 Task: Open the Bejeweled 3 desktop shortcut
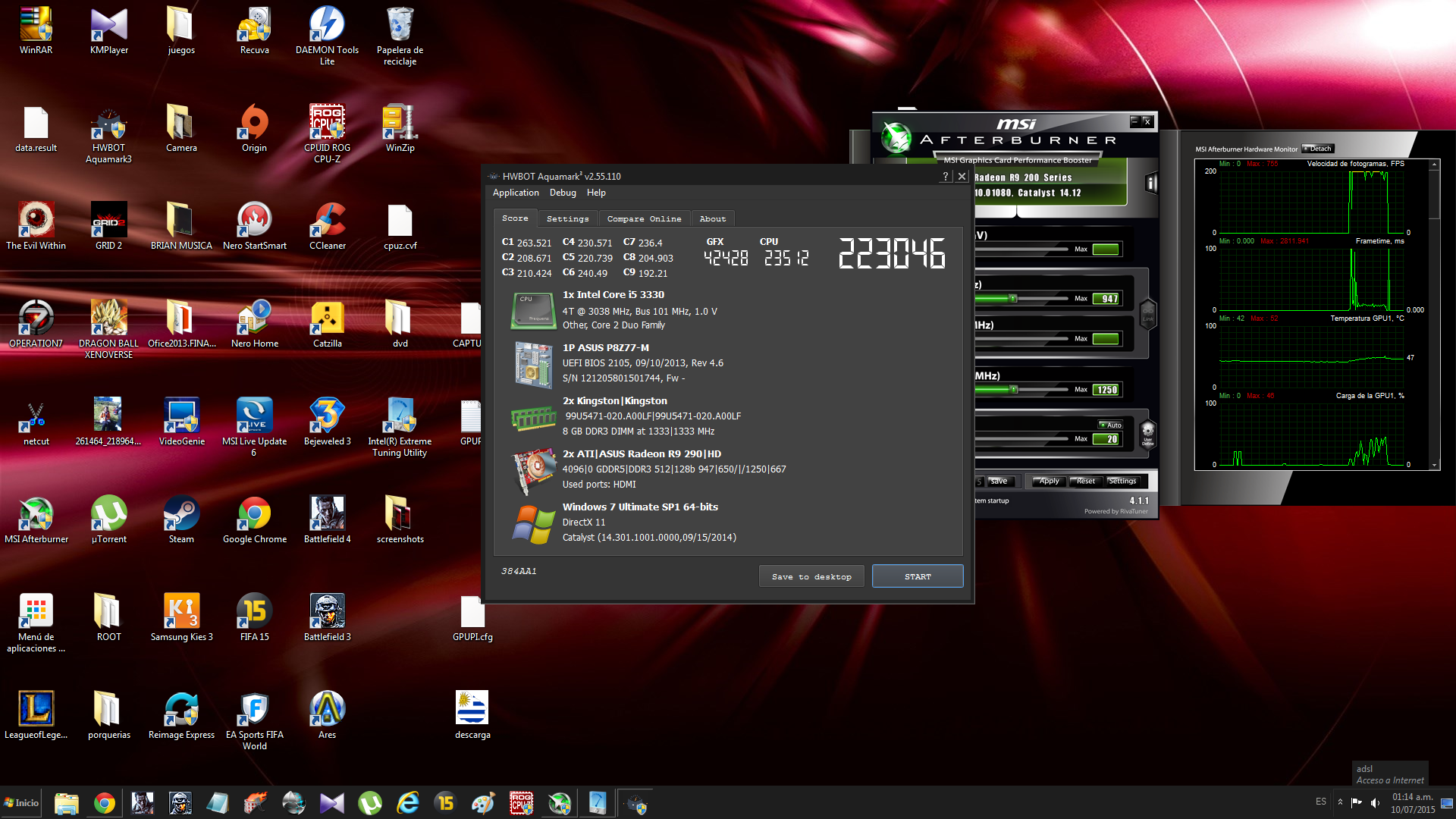(327, 422)
